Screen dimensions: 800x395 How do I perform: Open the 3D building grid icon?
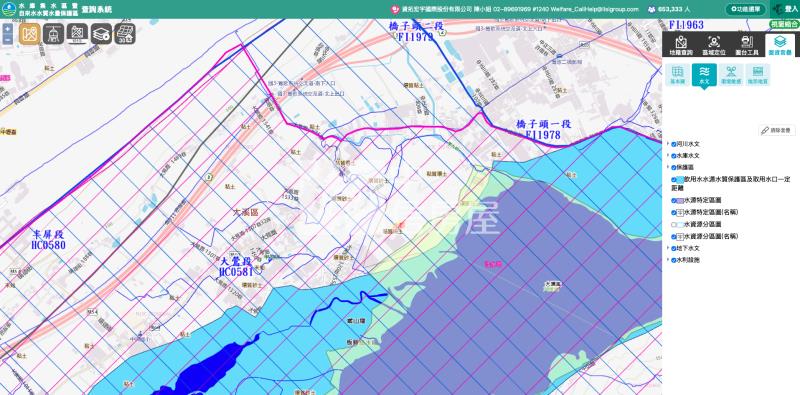pyautogui.click(x=124, y=34)
